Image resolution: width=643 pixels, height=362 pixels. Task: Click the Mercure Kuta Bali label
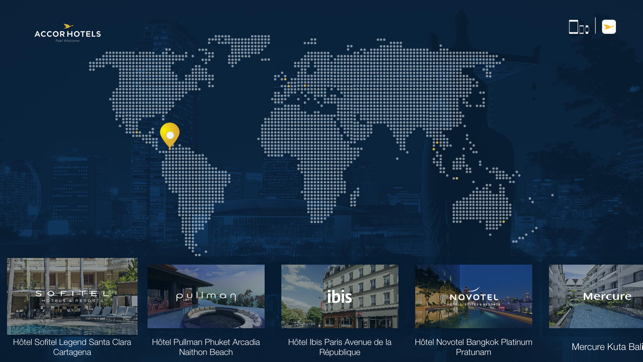pos(607,347)
